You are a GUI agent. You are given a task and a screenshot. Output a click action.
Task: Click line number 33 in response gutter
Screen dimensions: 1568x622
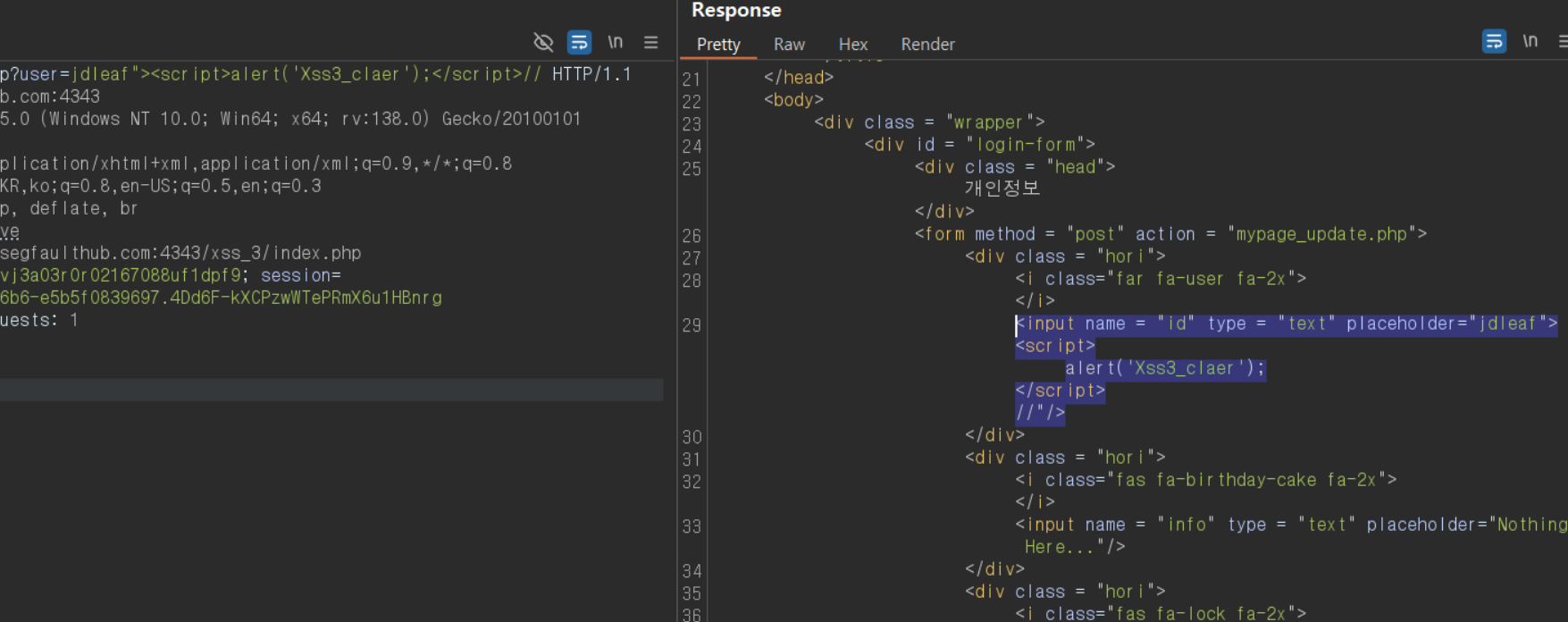692,526
